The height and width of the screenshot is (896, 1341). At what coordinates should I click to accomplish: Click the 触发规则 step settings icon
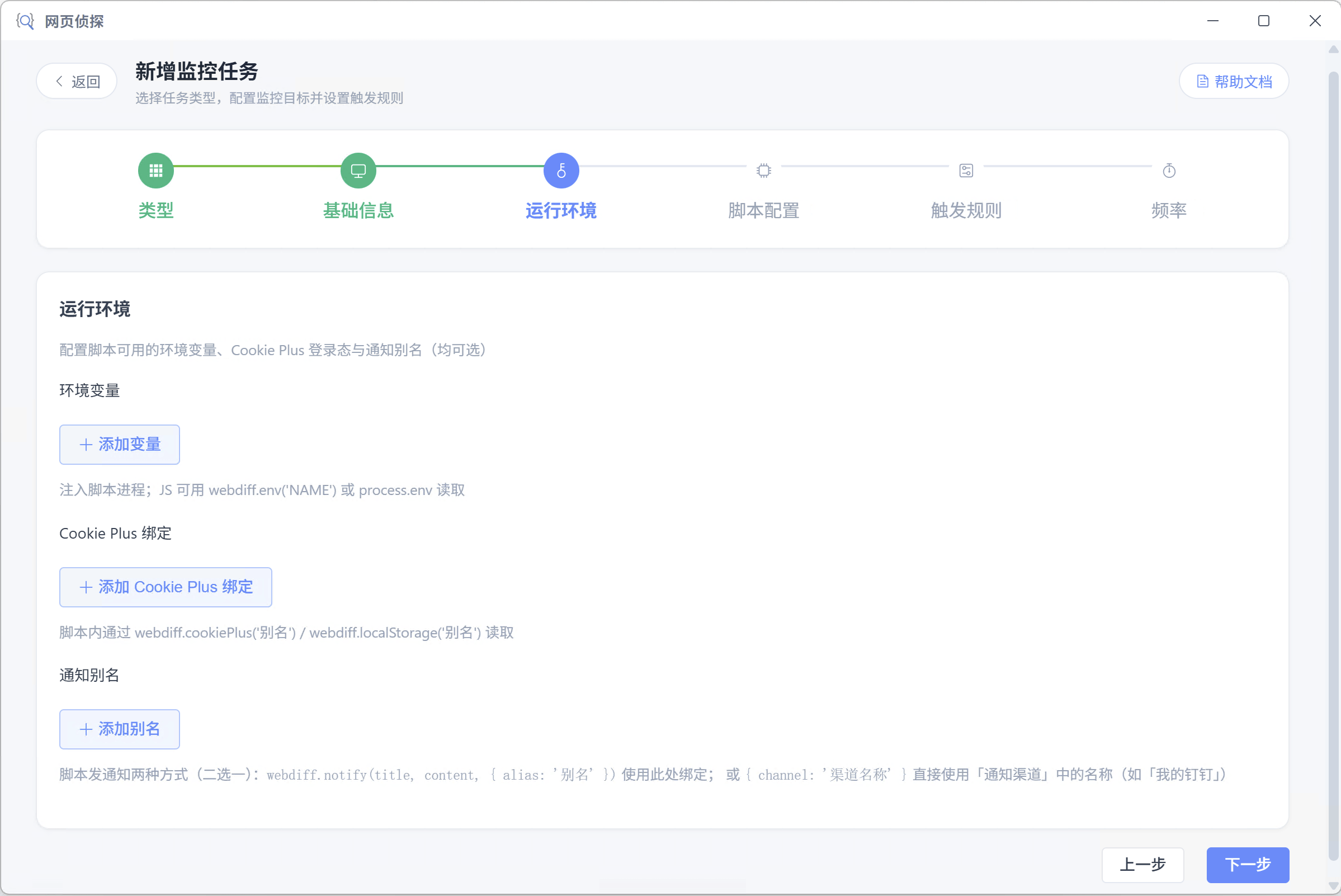(966, 170)
